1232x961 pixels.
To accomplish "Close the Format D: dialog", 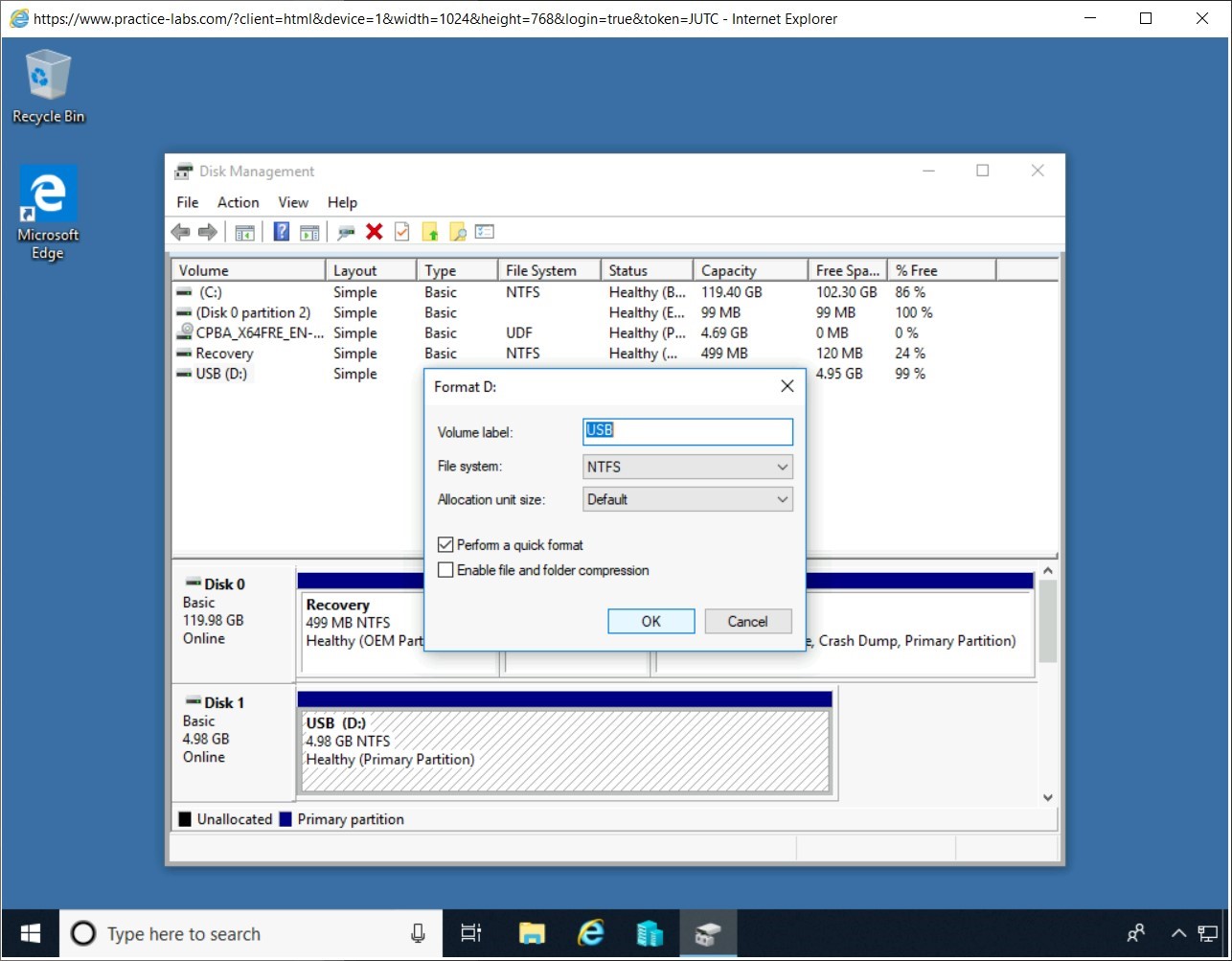I will 787,386.
